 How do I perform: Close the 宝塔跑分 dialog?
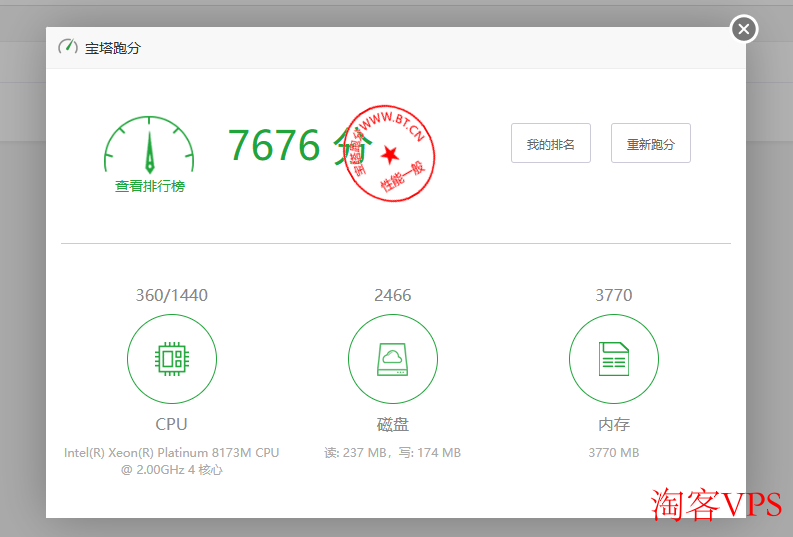click(744, 29)
